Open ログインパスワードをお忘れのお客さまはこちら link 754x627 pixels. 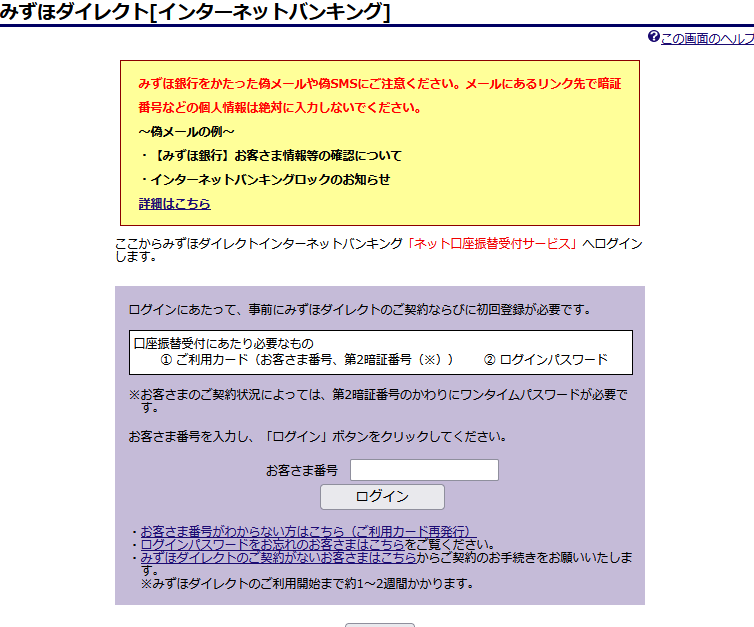click(272, 544)
